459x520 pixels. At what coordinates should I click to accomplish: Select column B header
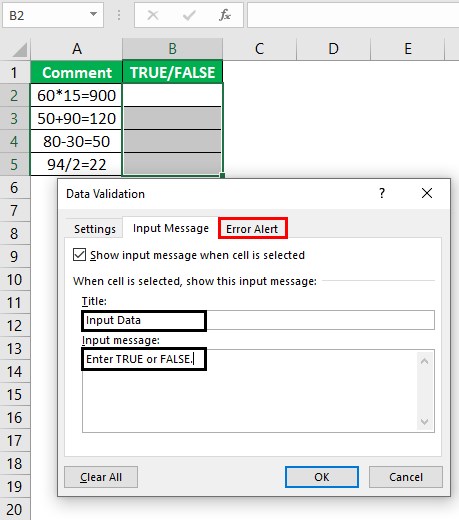click(x=172, y=49)
